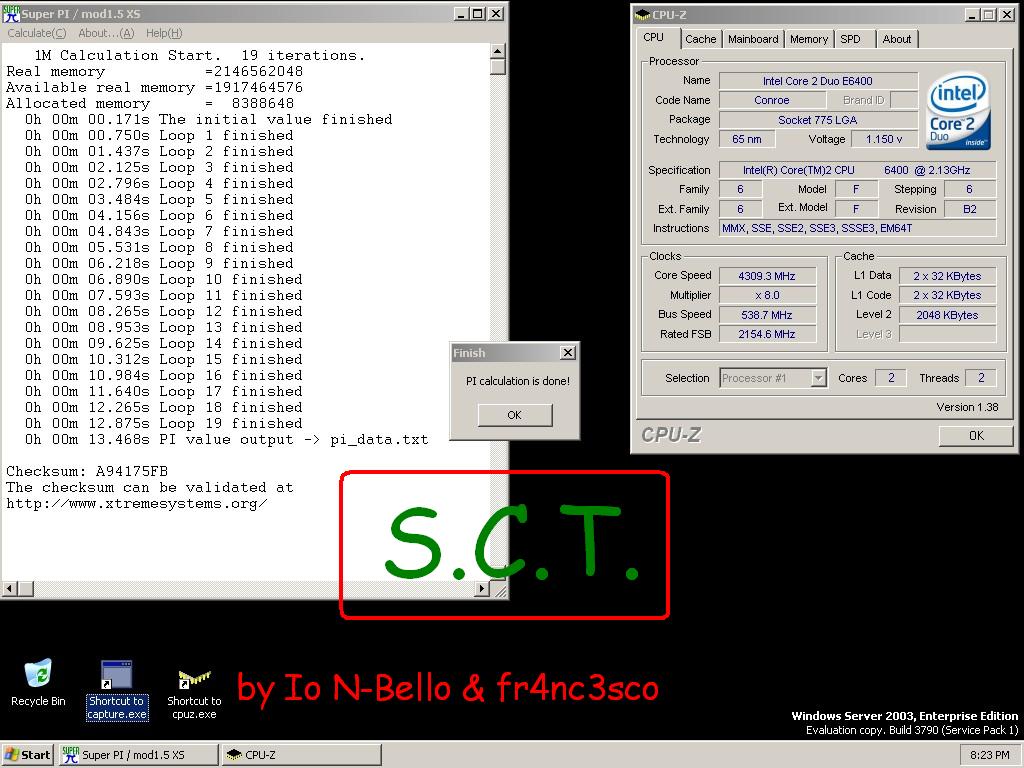Viewport: 1024px width, 768px height.
Task: Click the Super PI title bar icon
Action: point(11,13)
